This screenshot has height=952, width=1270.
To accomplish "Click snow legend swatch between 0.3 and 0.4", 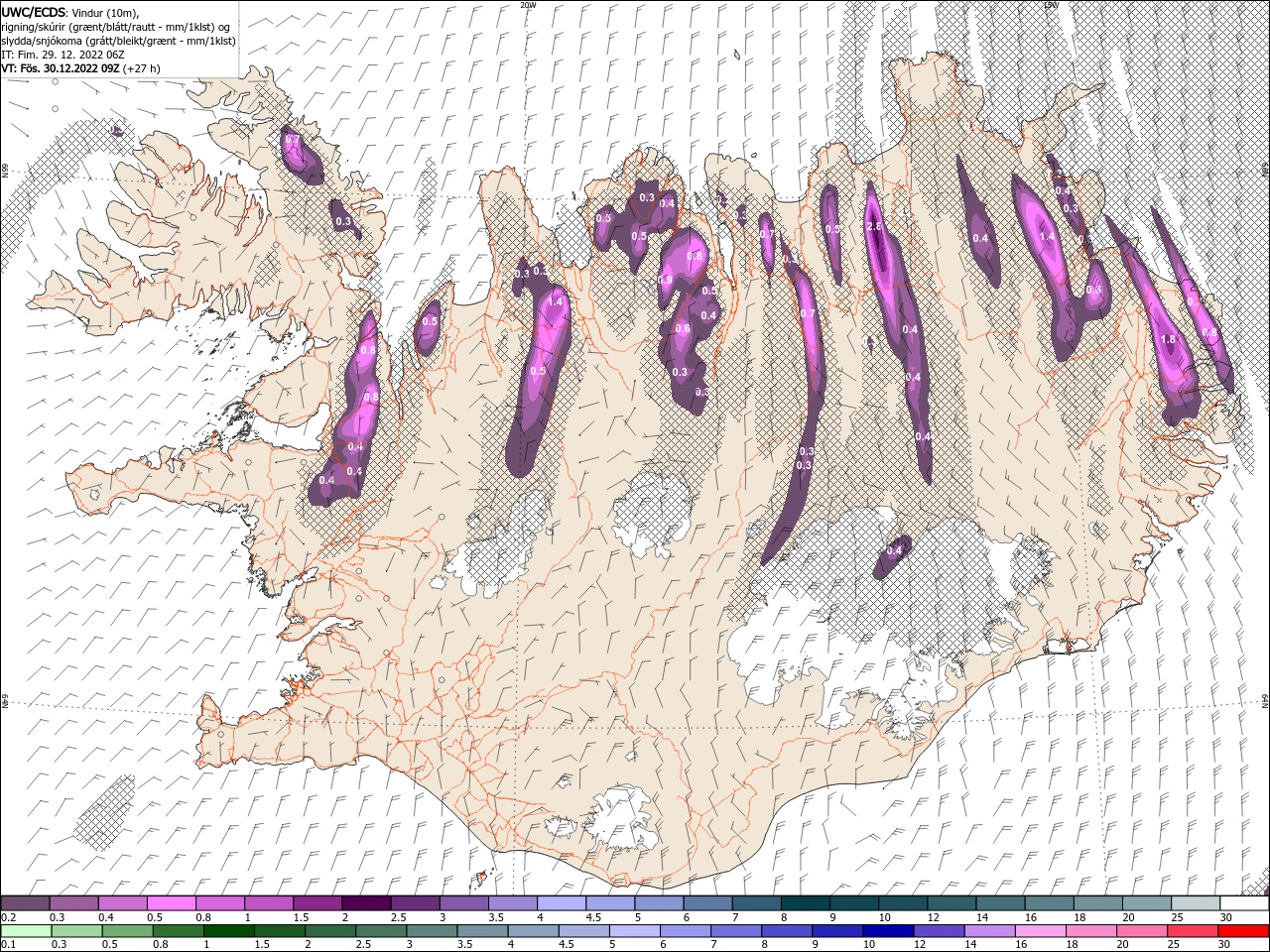I will tap(75, 903).
